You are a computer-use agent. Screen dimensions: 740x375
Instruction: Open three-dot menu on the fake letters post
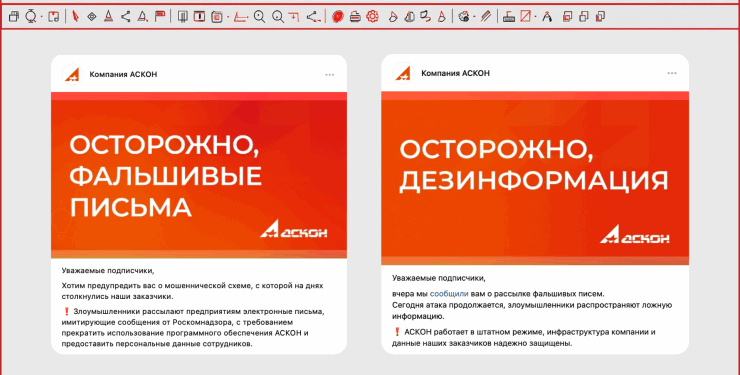(x=329, y=75)
